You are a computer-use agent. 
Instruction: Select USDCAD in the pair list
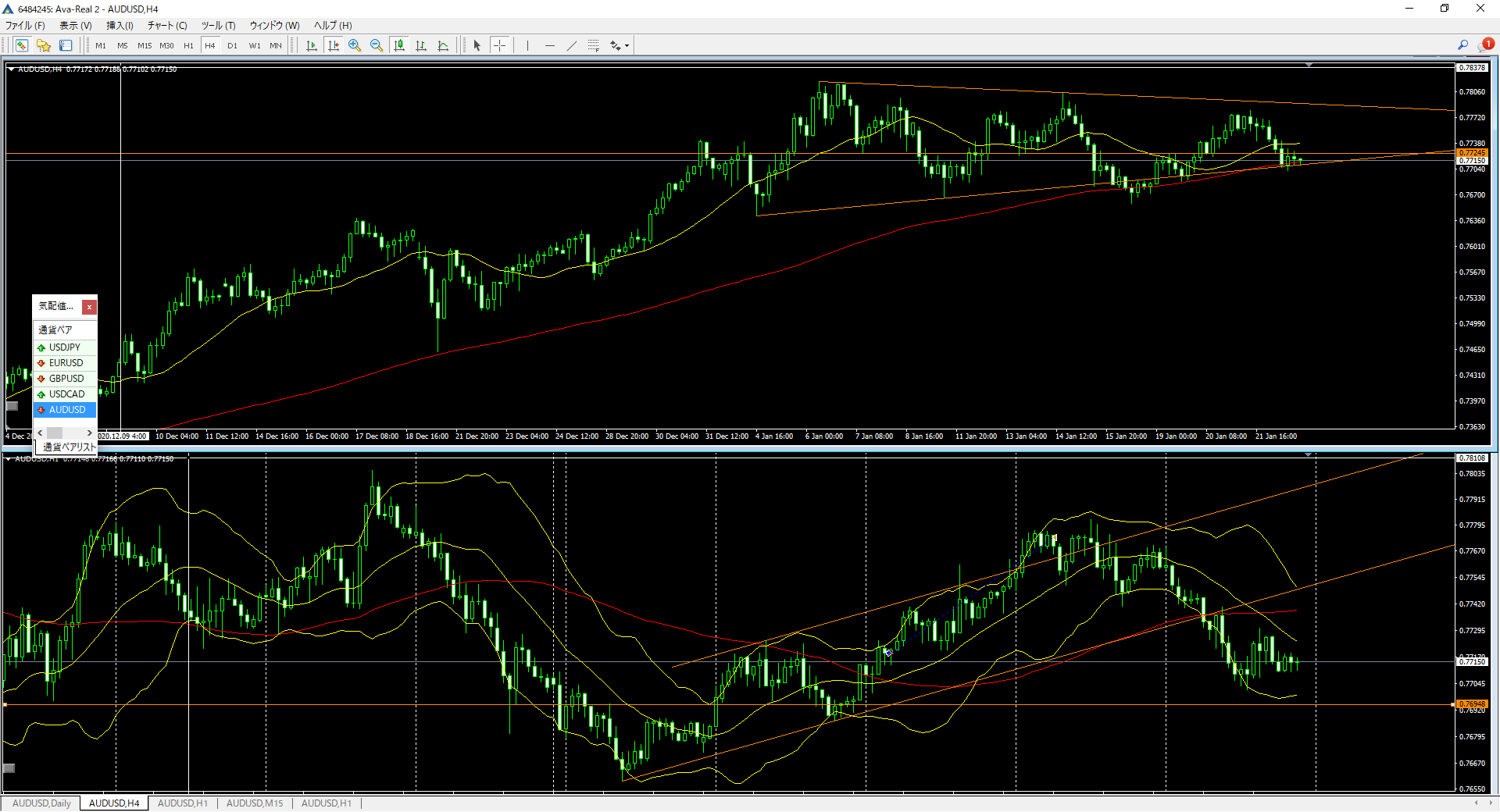65,394
